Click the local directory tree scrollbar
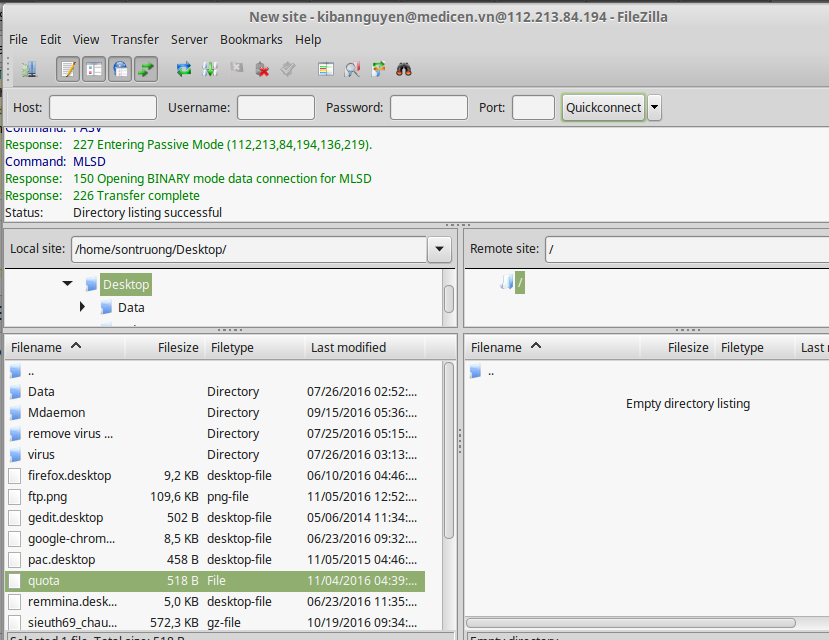Viewport: 829px width, 640px height. 449,299
